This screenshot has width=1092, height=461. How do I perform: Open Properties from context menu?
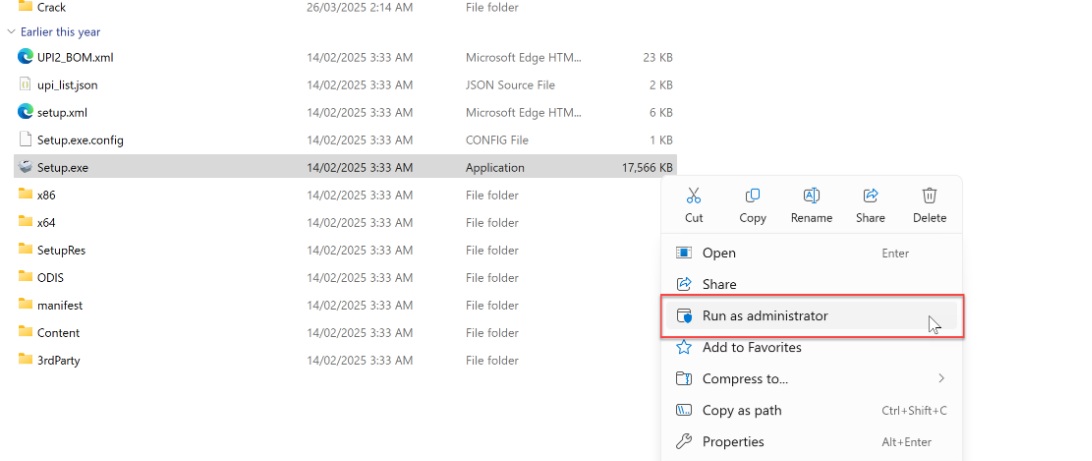732,442
